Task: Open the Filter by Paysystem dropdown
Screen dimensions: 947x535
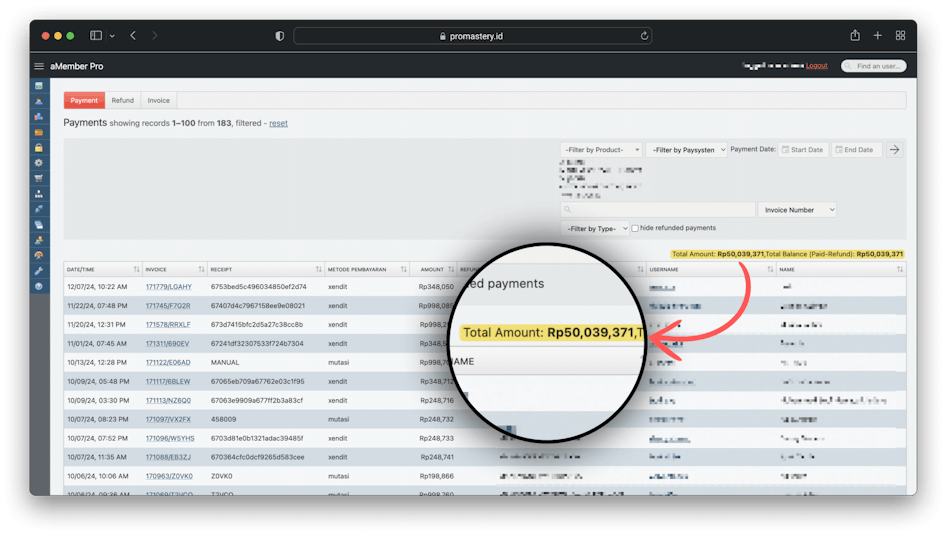Action: point(686,150)
